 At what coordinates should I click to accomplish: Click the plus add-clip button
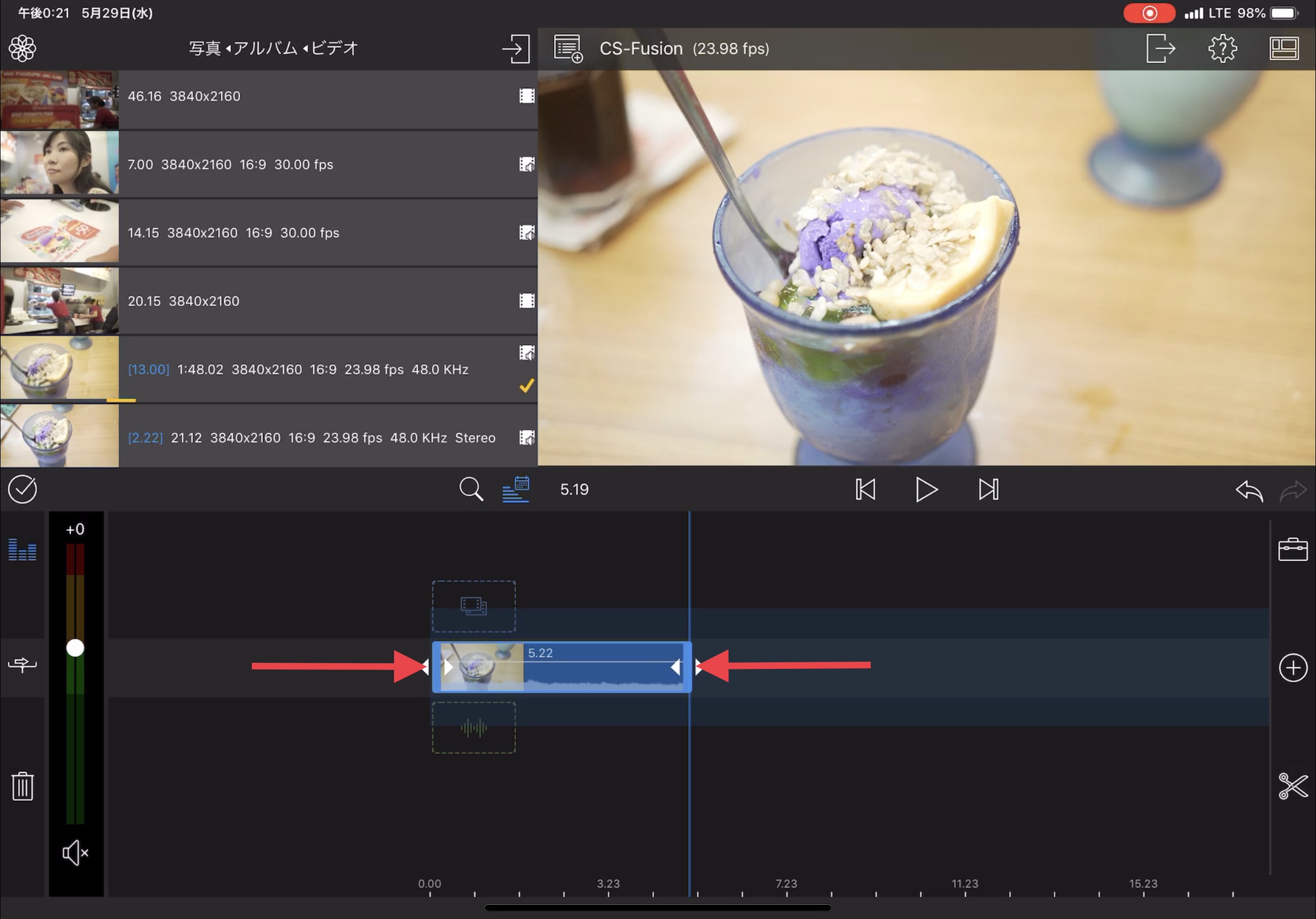[x=1292, y=667]
